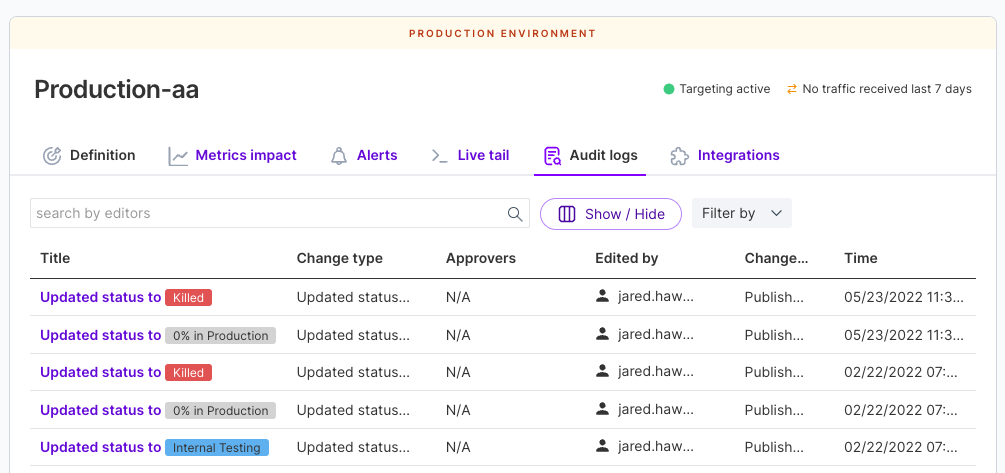Click the magnifier icon in search box
Image resolution: width=1005 pixels, height=473 pixels.
coord(515,214)
